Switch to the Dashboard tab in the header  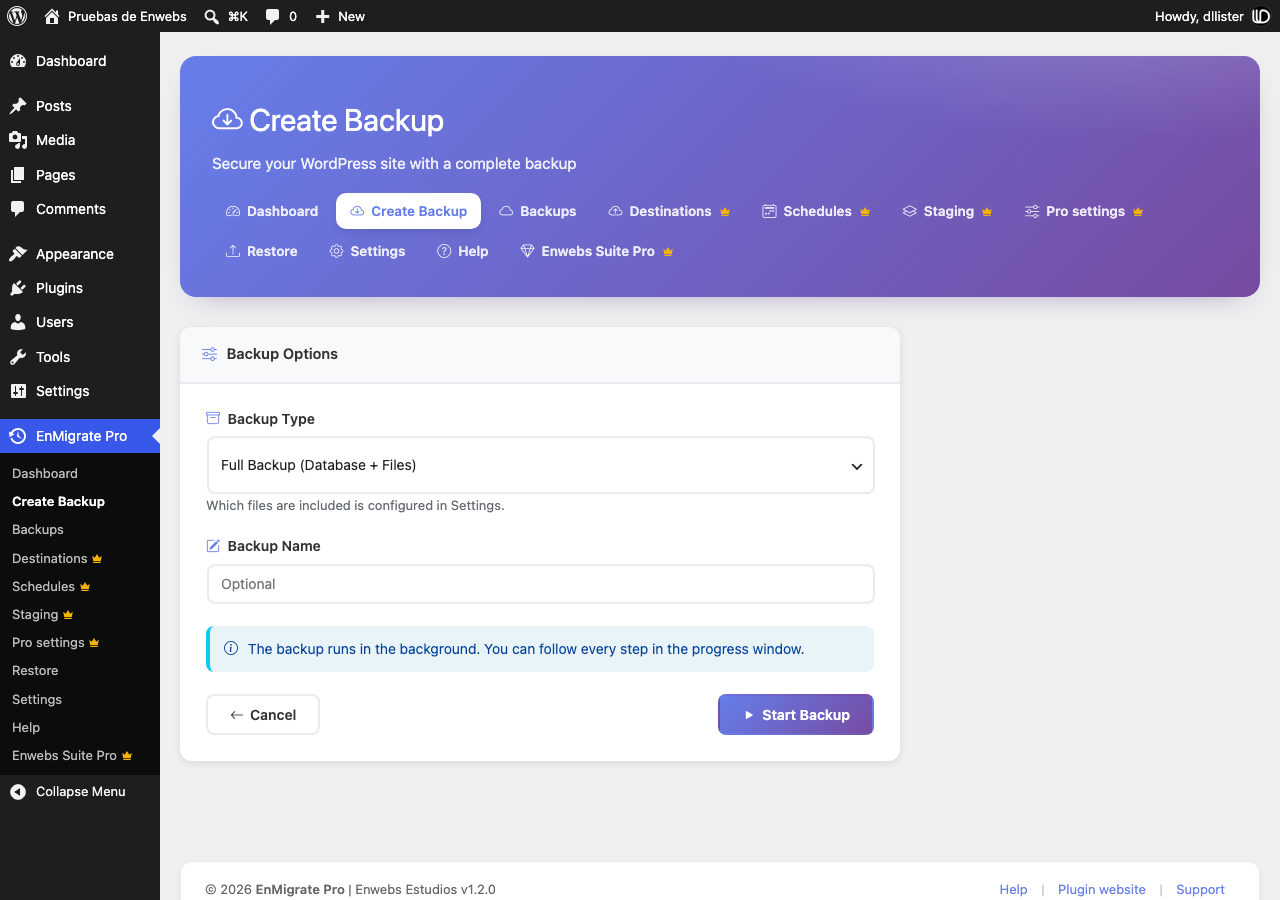272,211
